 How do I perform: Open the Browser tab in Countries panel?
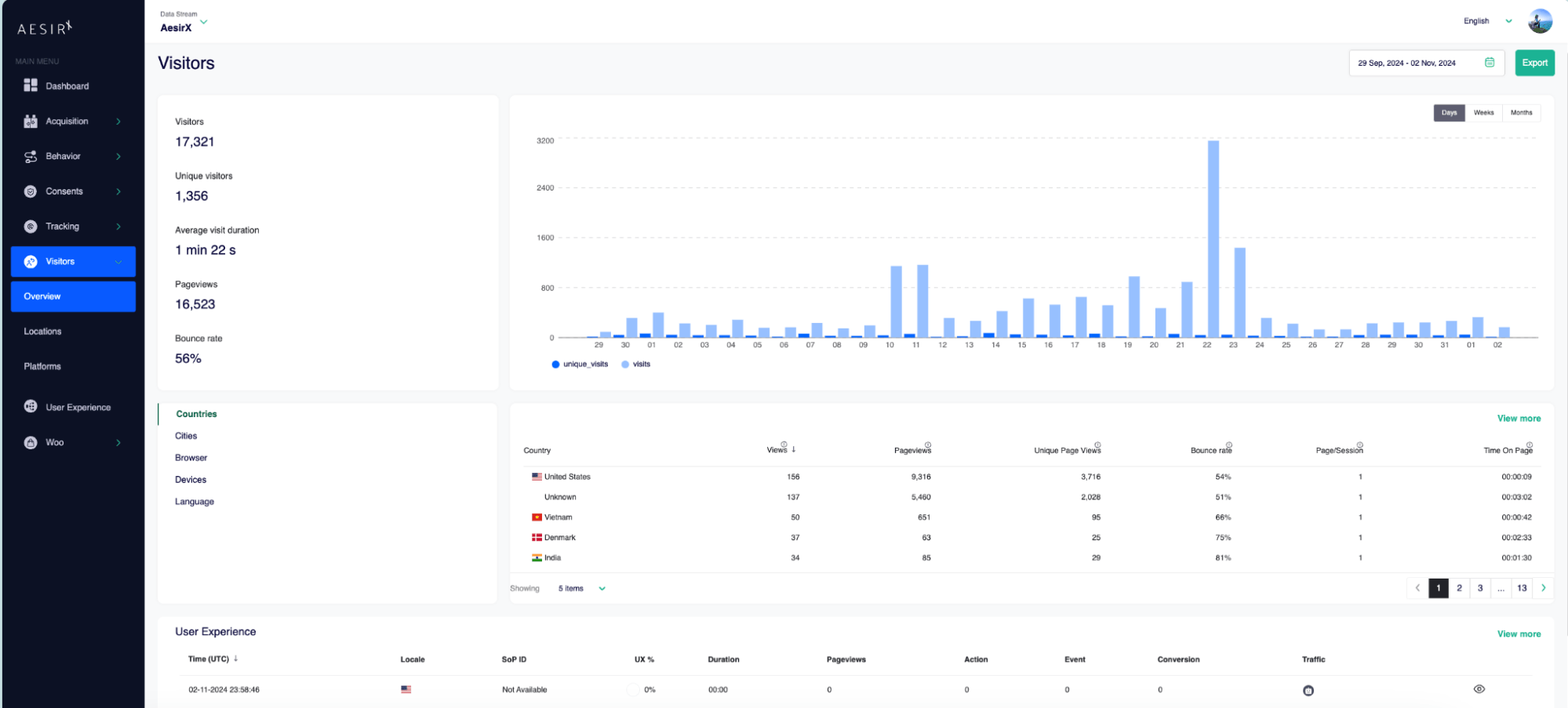(x=191, y=458)
